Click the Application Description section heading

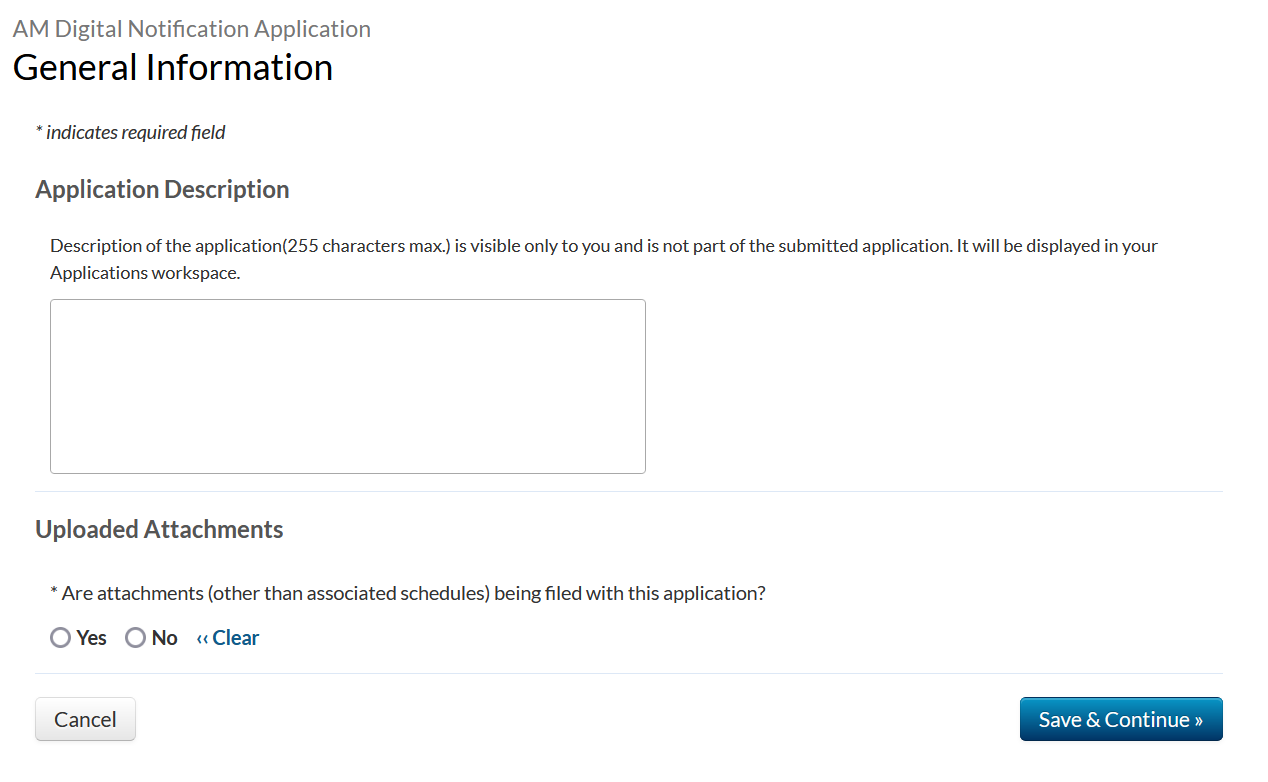(x=162, y=189)
